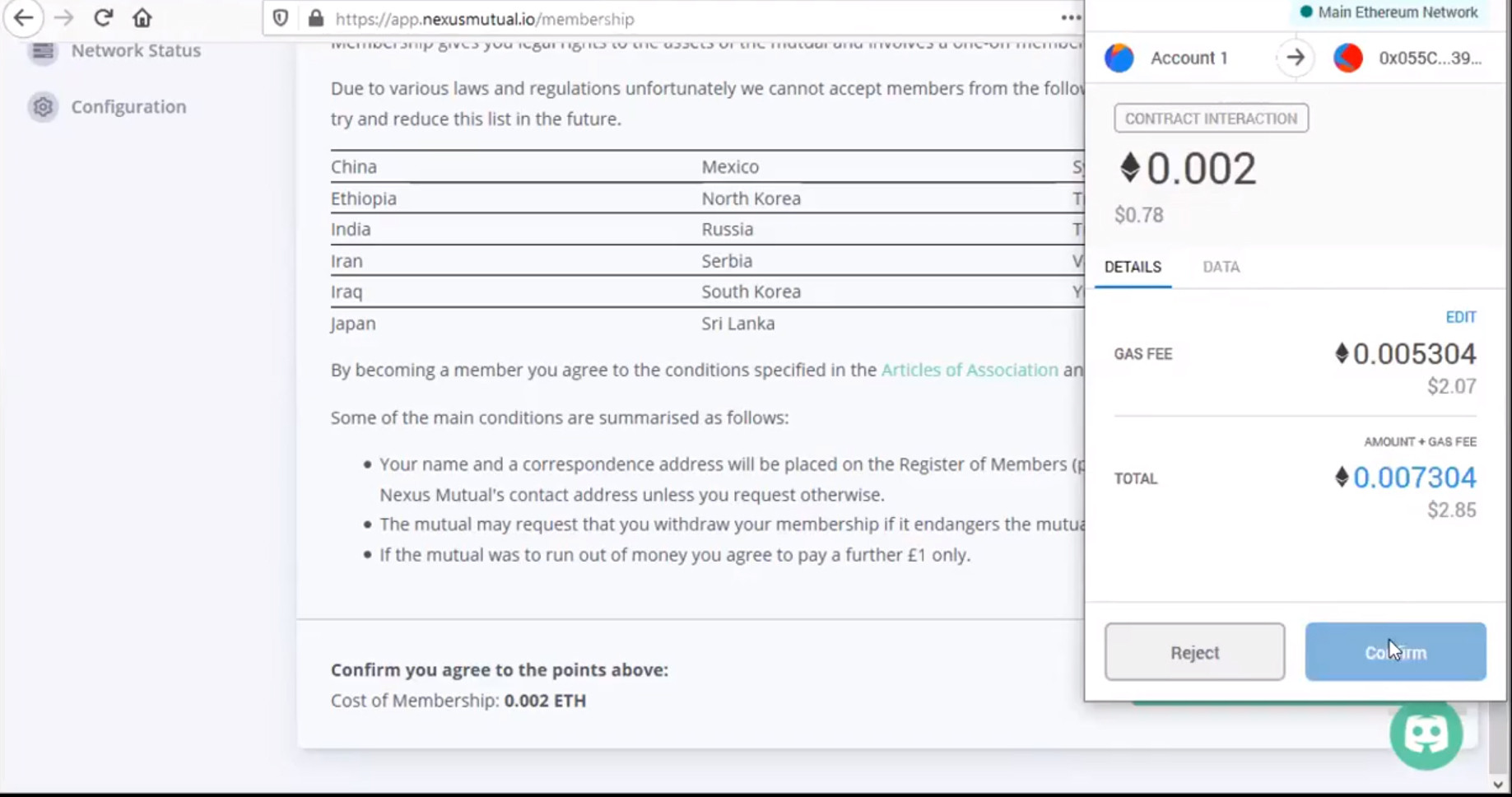The width and height of the screenshot is (1512, 797).
Task: Open the Main Ethereum Network selector
Action: [1389, 12]
